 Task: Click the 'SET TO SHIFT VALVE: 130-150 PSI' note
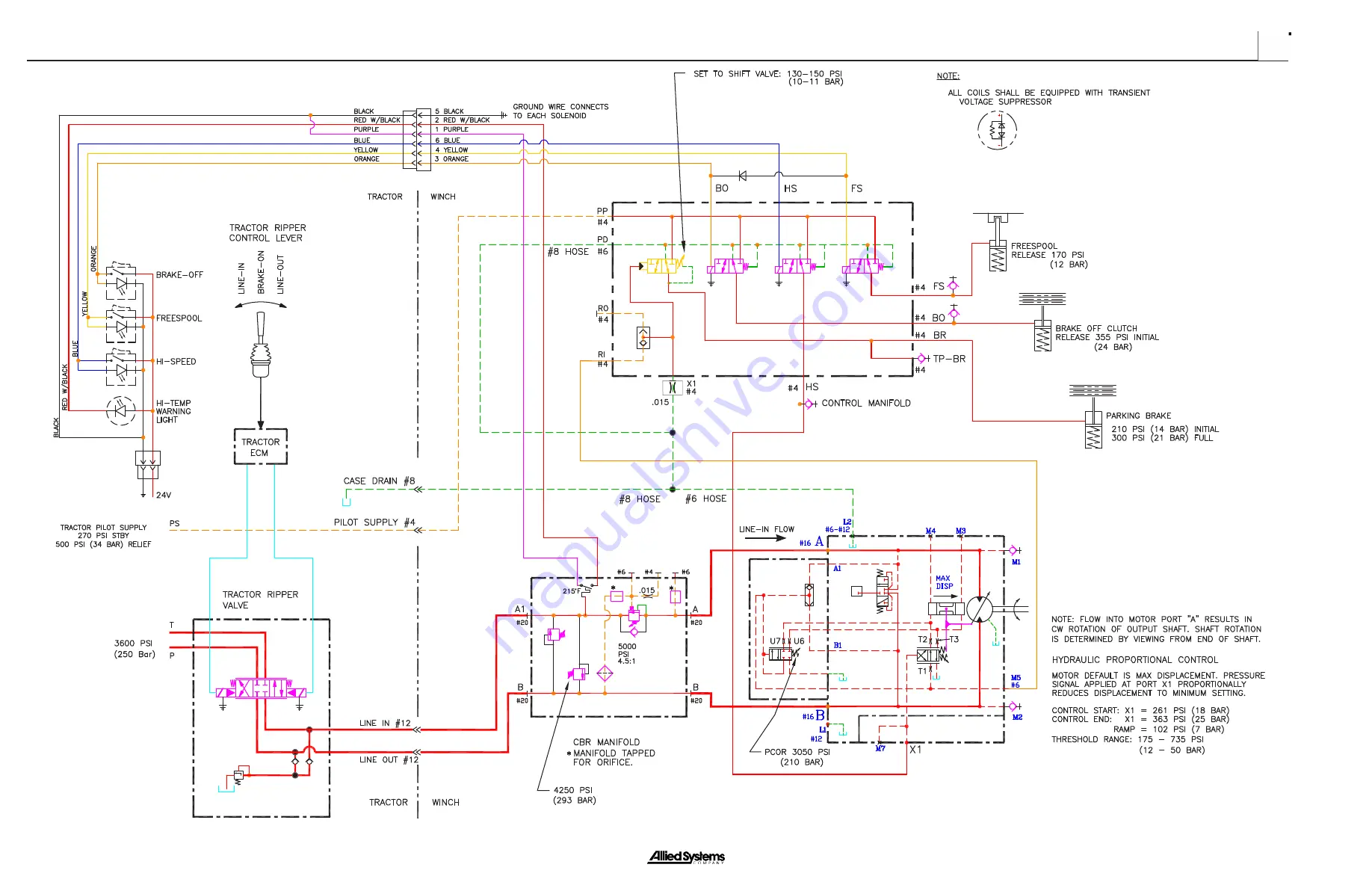(x=767, y=78)
